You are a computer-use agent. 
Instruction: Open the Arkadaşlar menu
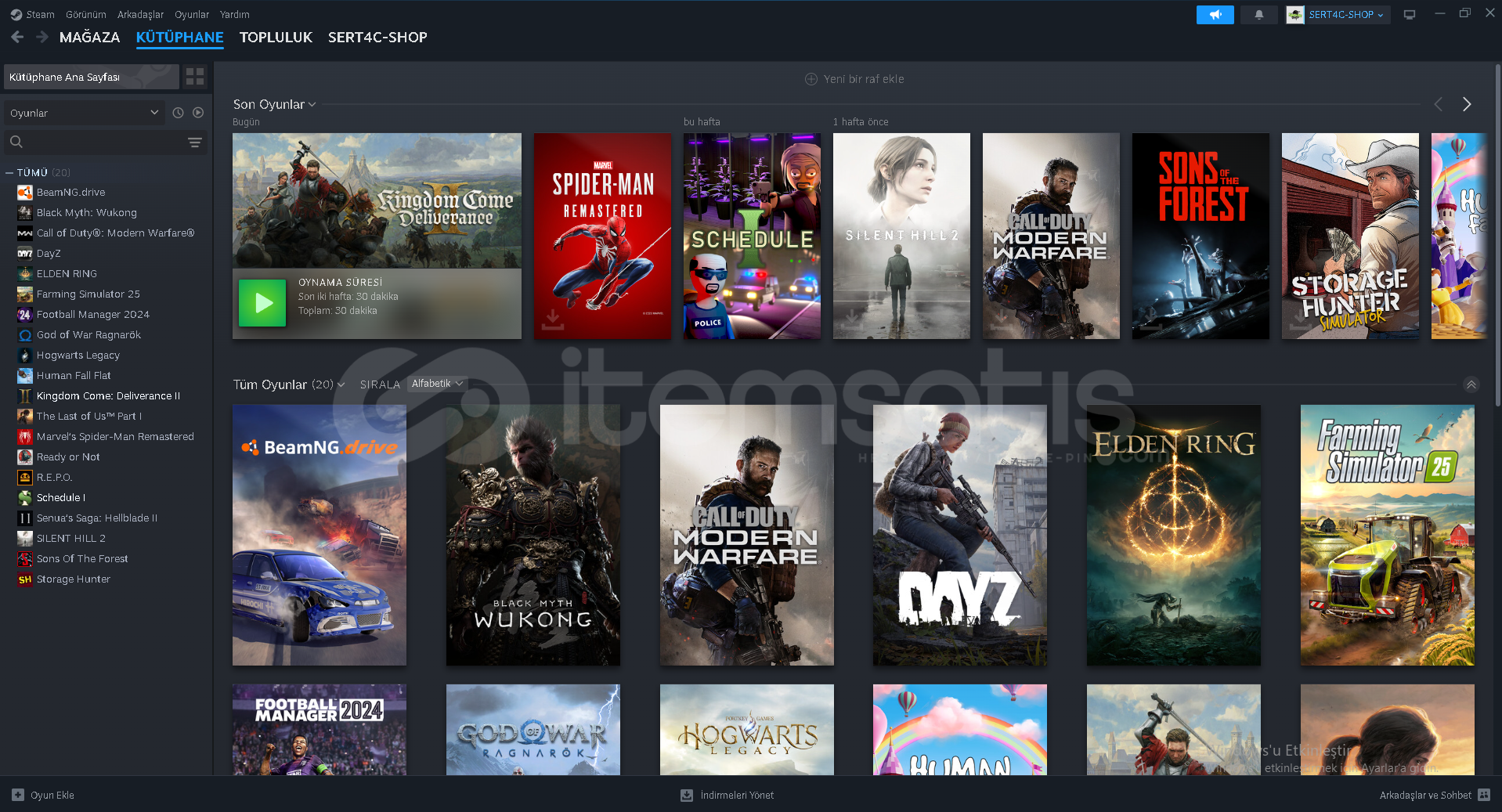[x=141, y=14]
